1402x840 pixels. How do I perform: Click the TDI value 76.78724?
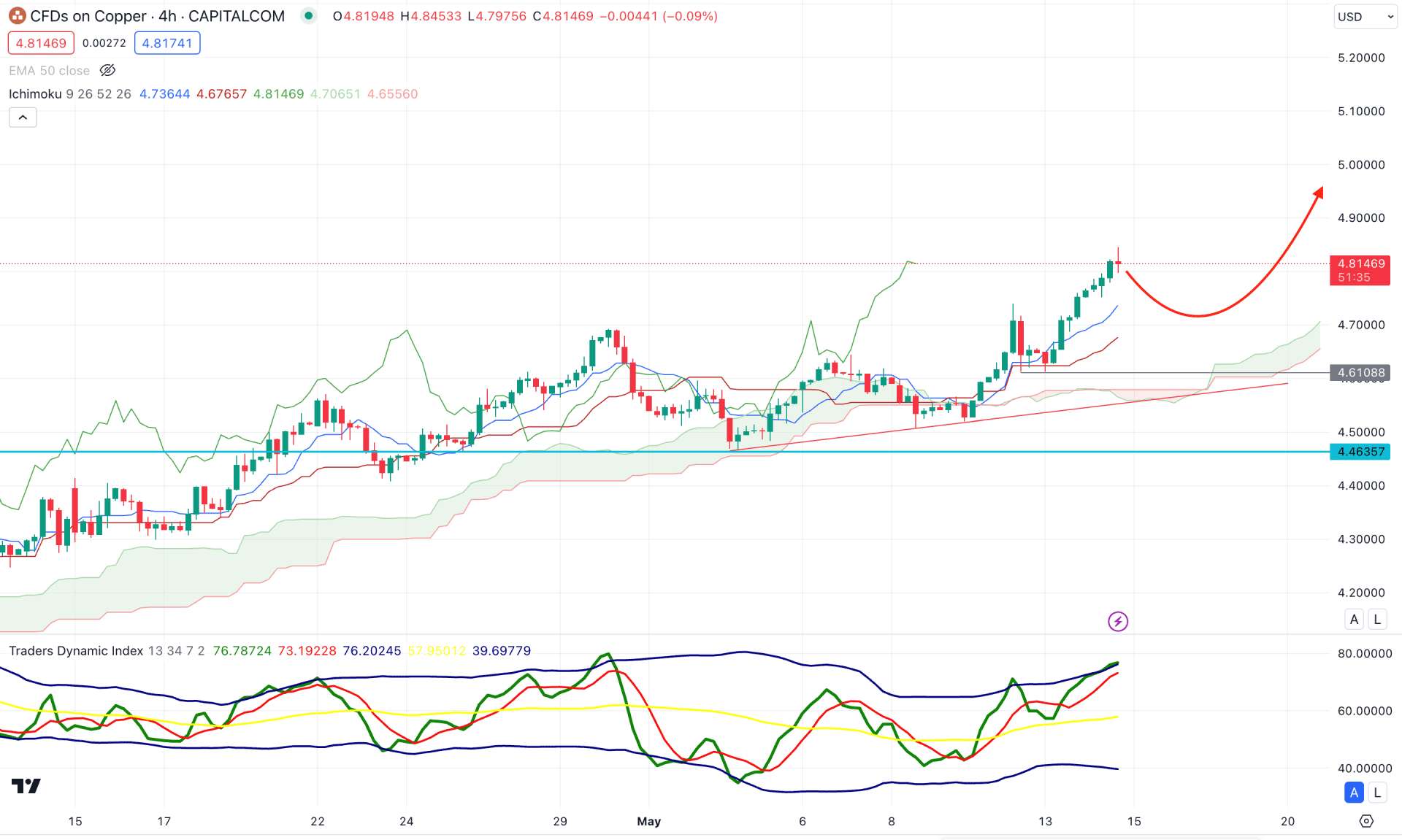click(242, 651)
